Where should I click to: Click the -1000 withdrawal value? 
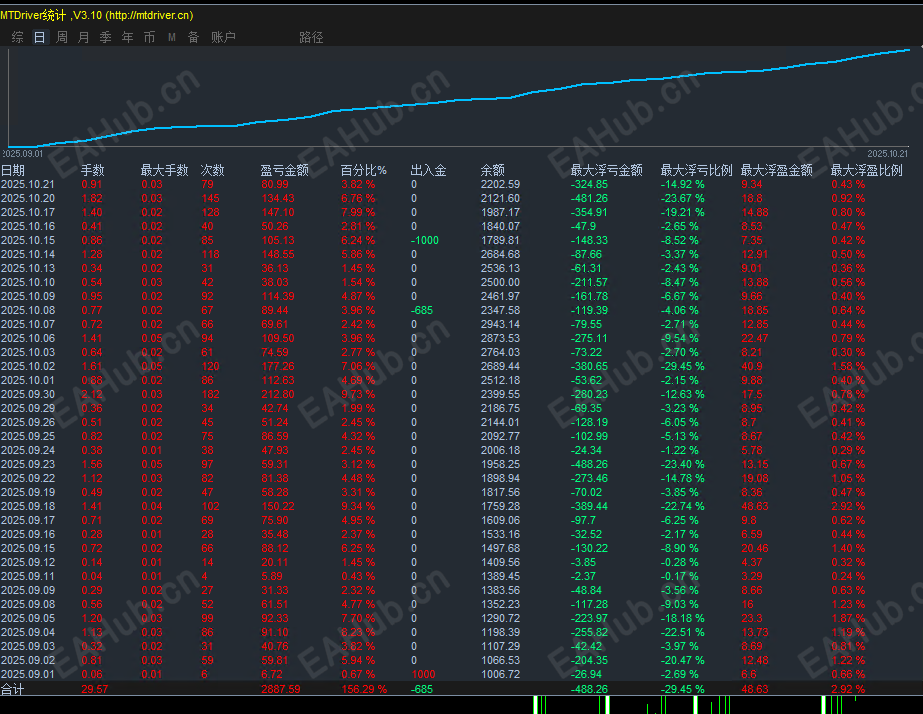424,240
